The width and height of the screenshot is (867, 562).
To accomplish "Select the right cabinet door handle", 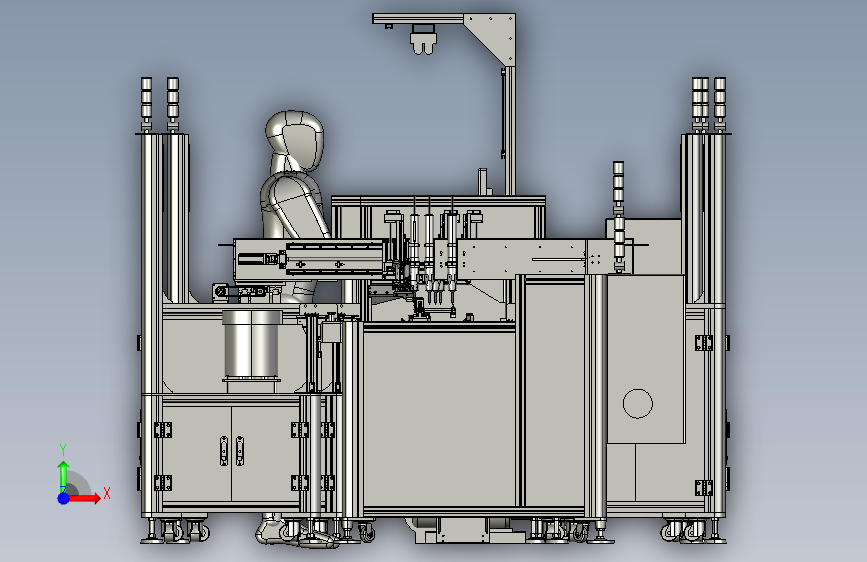I will (240, 451).
